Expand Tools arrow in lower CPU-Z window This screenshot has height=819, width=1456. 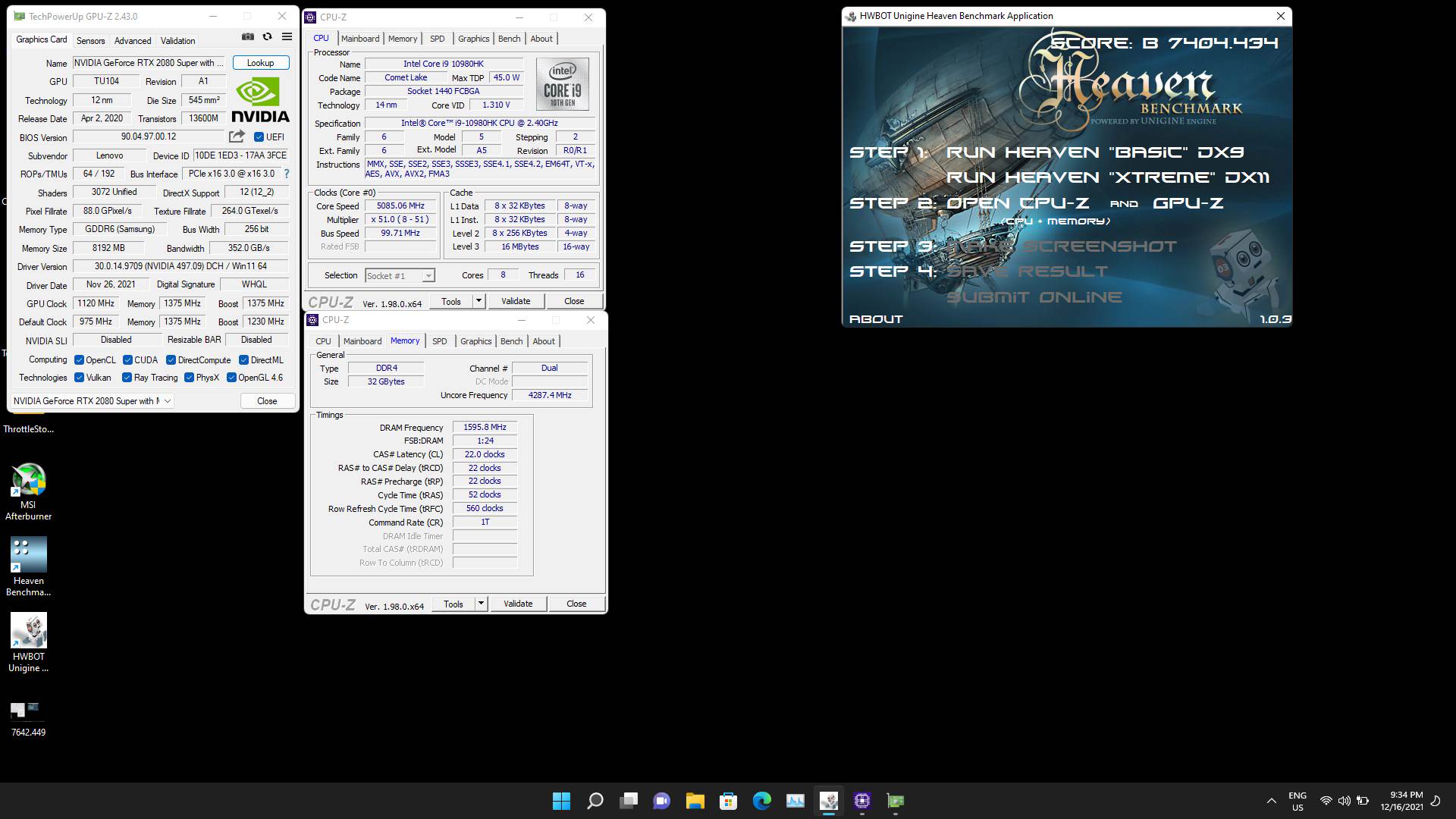(x=481, y=604)
